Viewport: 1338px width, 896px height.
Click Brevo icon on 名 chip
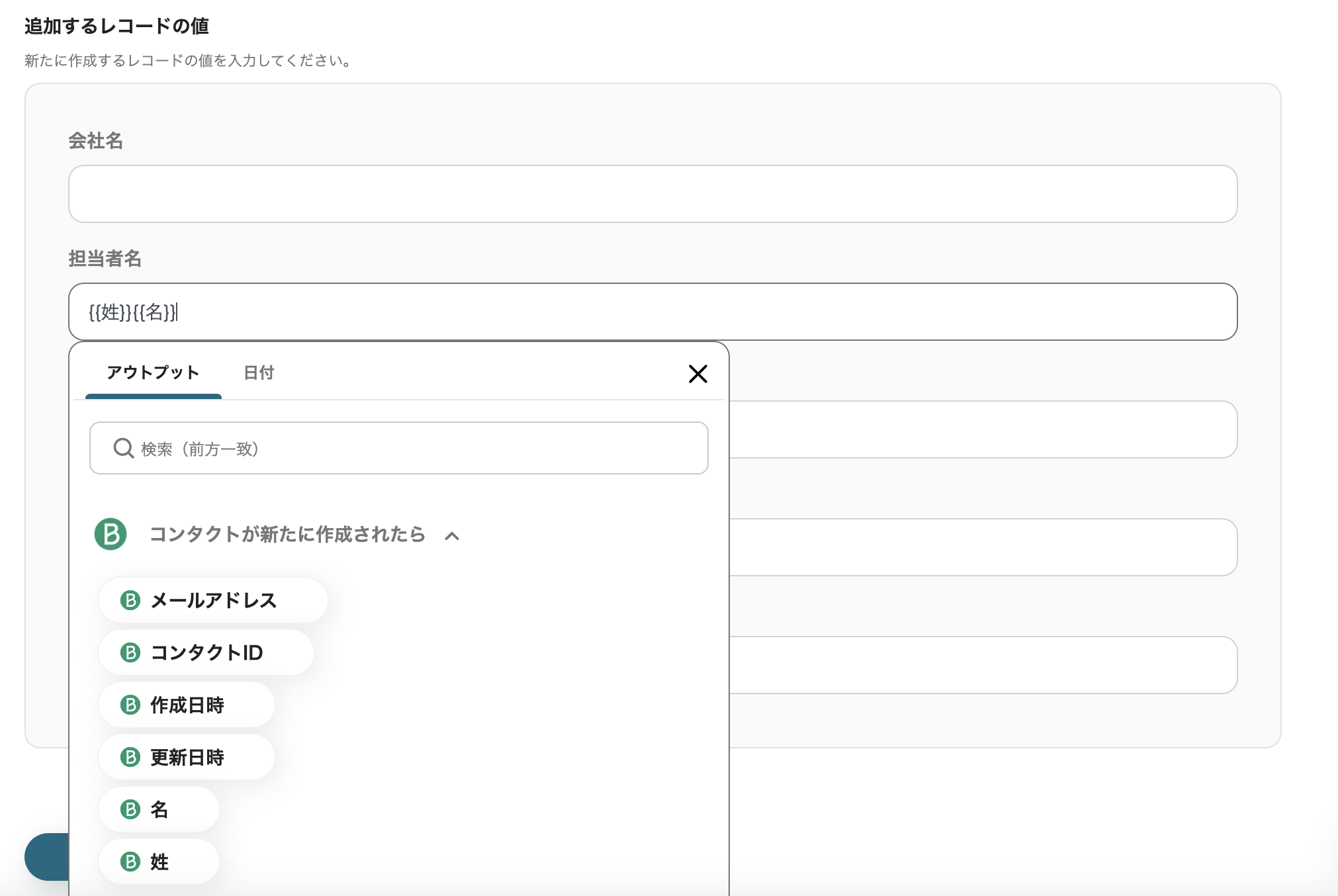[130, 809]
